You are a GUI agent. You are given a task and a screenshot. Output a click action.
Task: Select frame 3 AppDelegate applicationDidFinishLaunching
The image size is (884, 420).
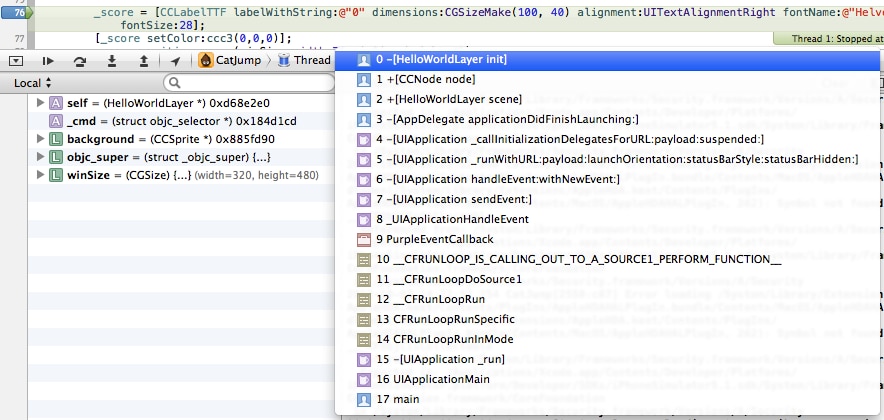coord(607,120)
